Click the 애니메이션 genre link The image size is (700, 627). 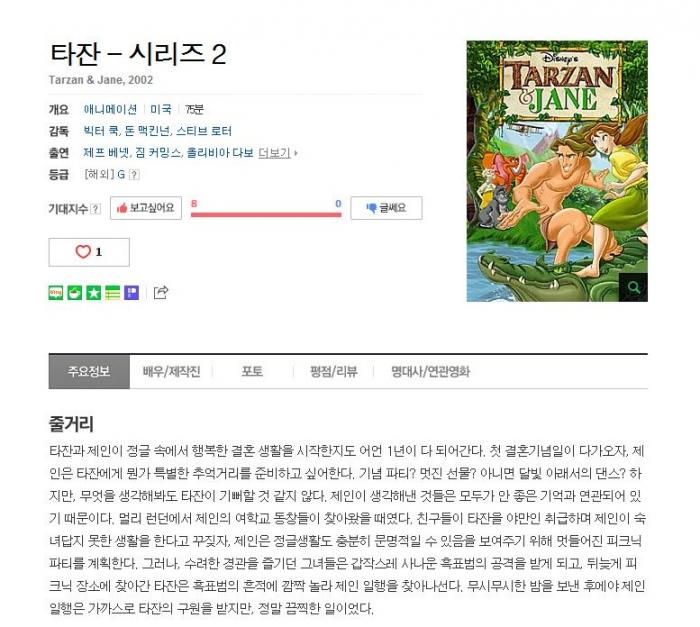click(x=110, y=109)
